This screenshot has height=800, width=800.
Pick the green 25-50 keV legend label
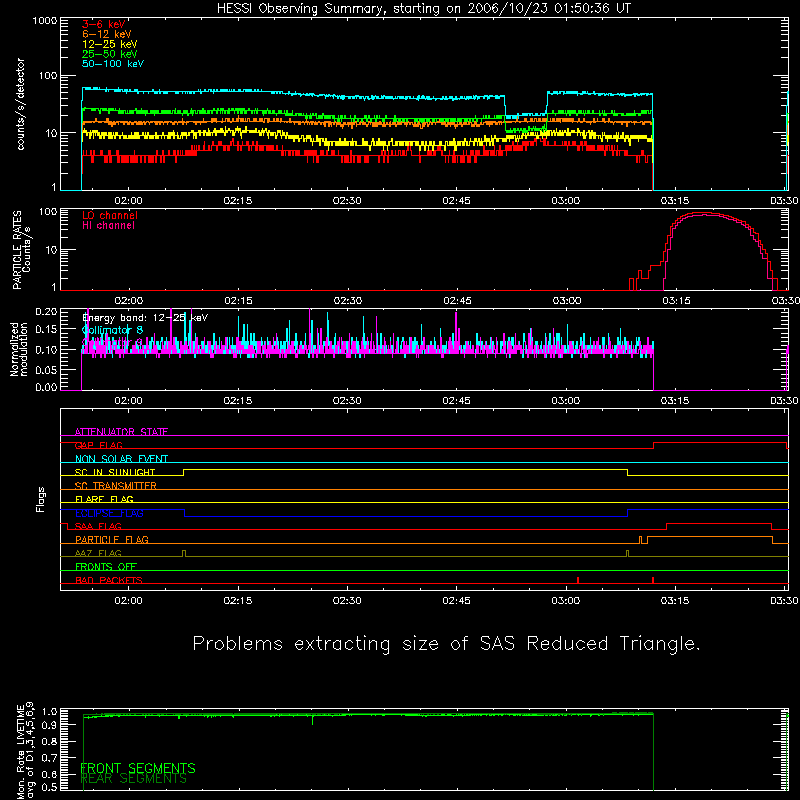coord(110,54)
